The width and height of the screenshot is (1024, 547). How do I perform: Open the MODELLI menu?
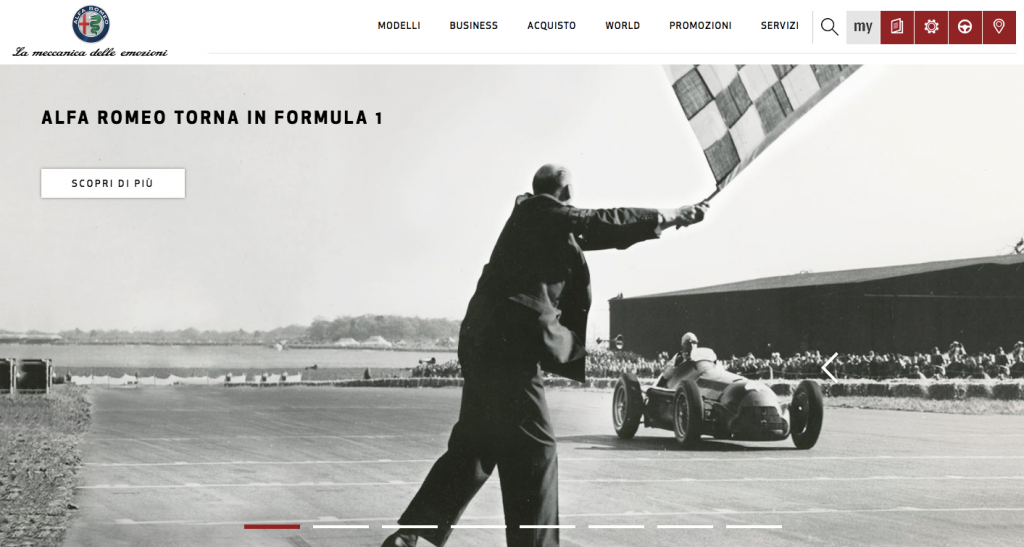pos(399,25)
